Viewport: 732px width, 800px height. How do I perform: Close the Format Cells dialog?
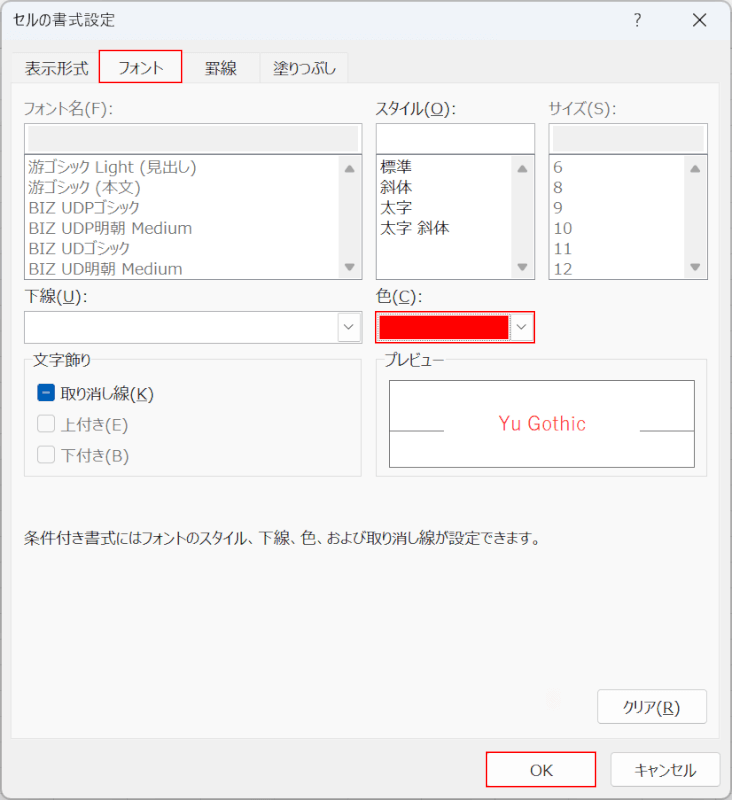tap(700, 21)
